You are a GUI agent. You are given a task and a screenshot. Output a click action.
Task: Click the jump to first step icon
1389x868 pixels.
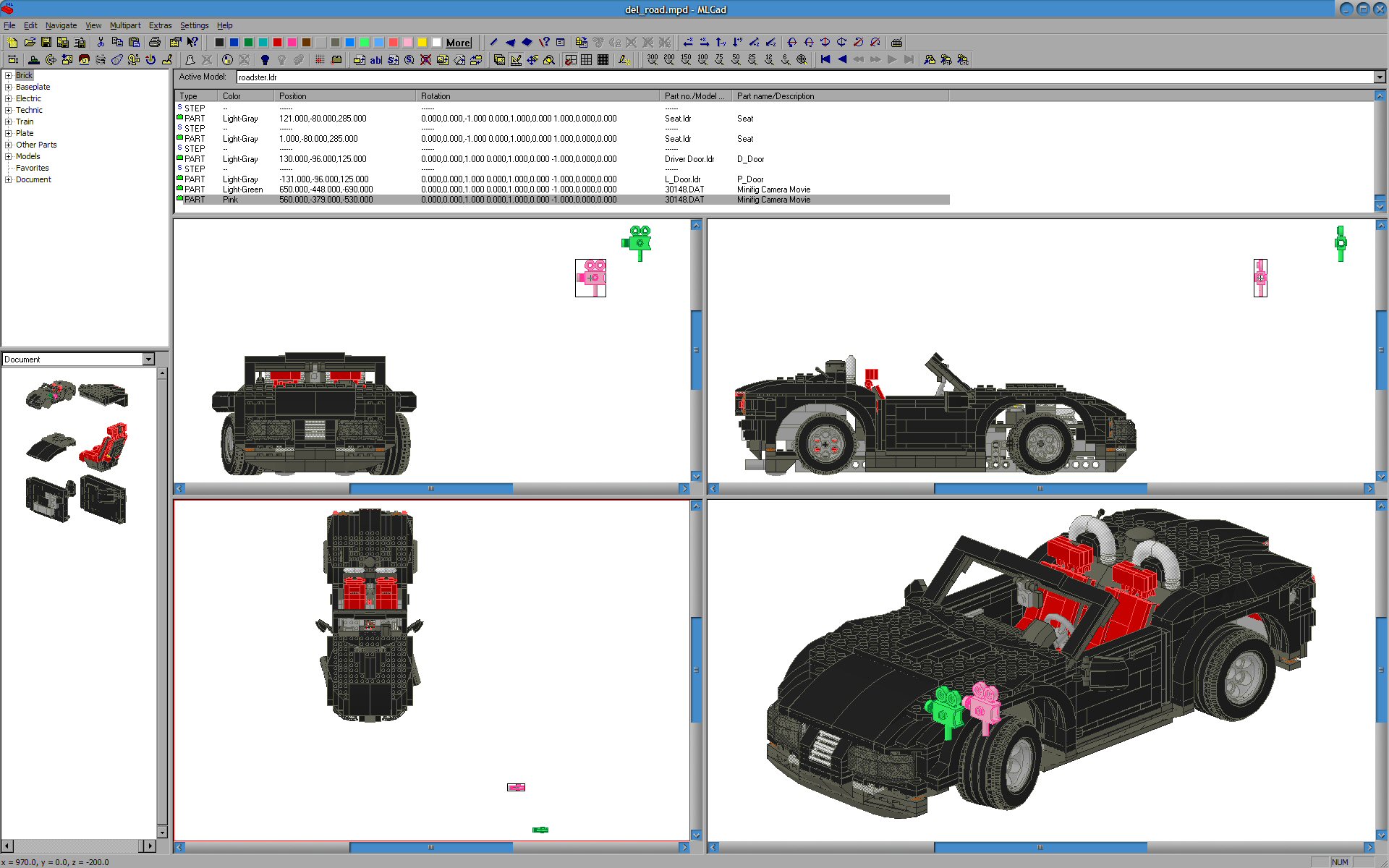point(825,60)
